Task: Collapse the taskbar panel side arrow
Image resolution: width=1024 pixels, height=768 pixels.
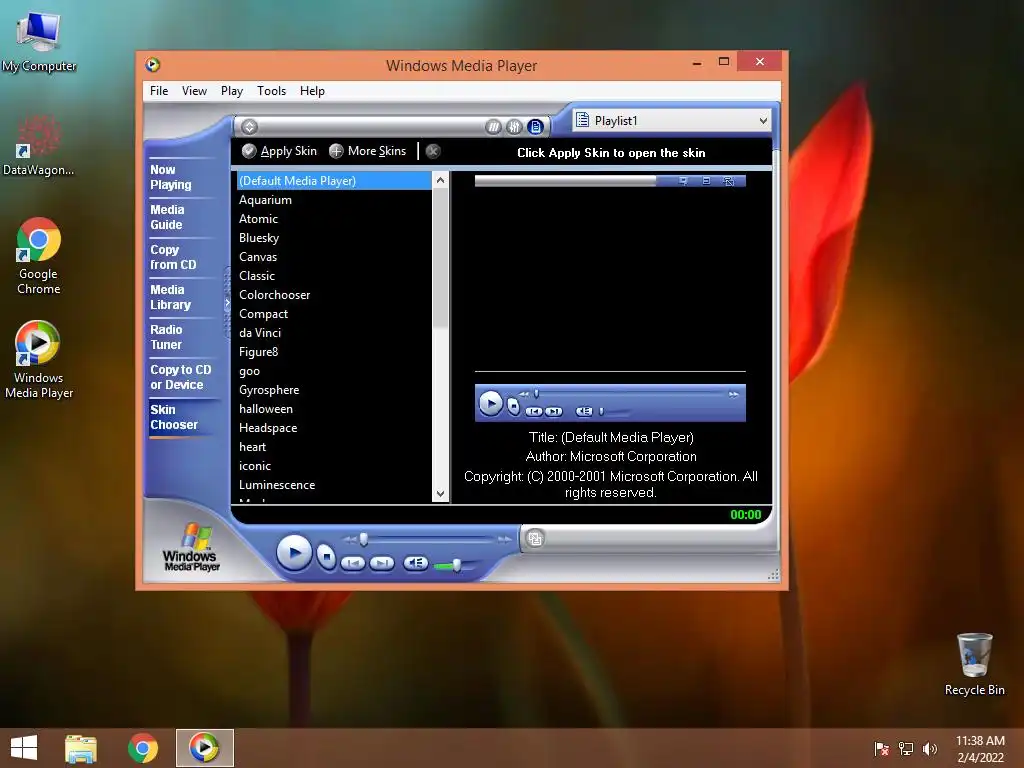Action: 227,302
